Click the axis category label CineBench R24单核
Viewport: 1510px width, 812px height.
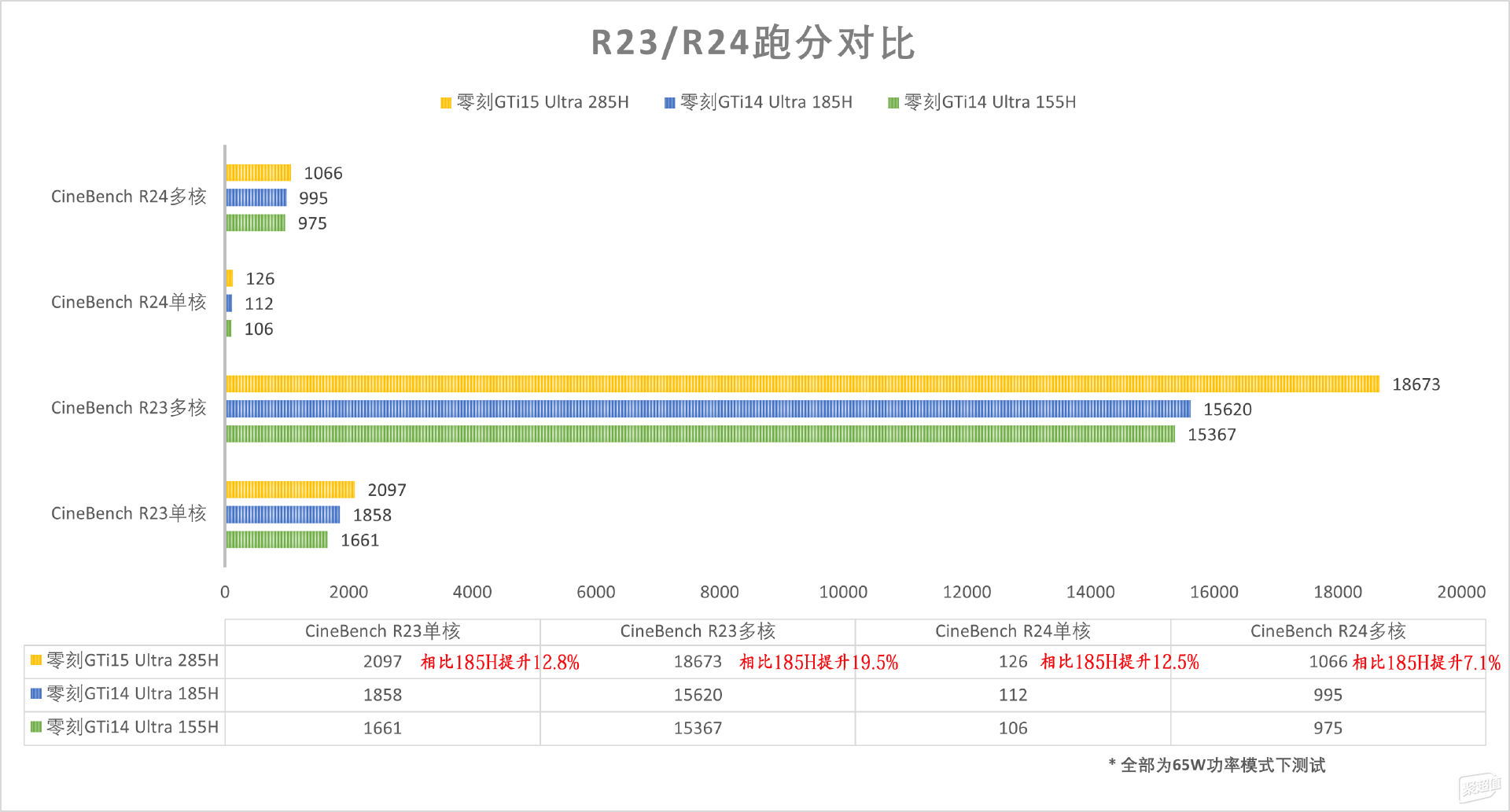click(x=129, y=302)
